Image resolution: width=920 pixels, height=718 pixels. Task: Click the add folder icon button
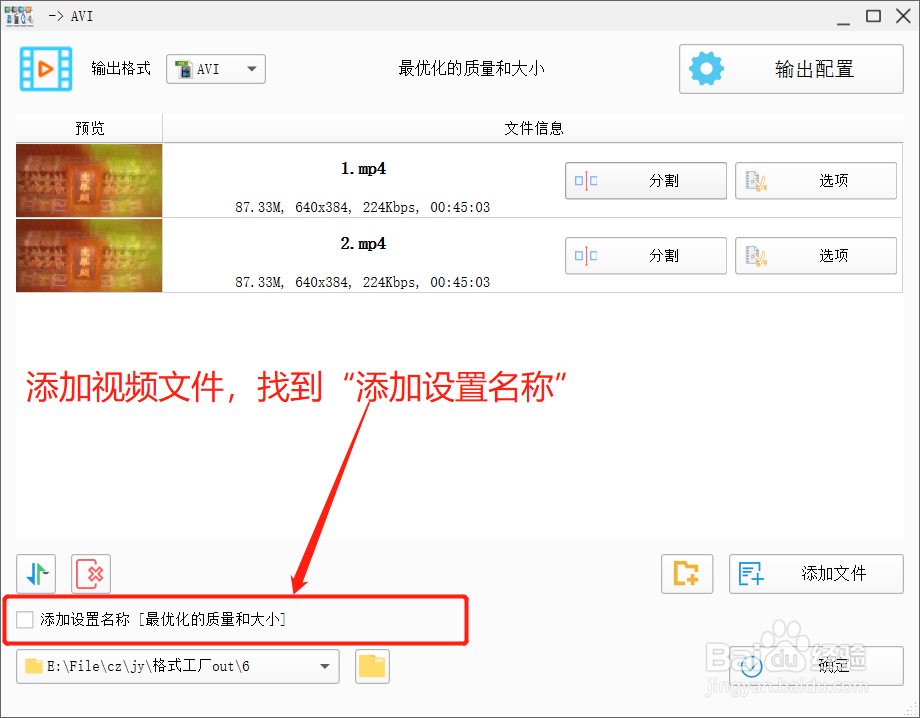pos(687,574)
